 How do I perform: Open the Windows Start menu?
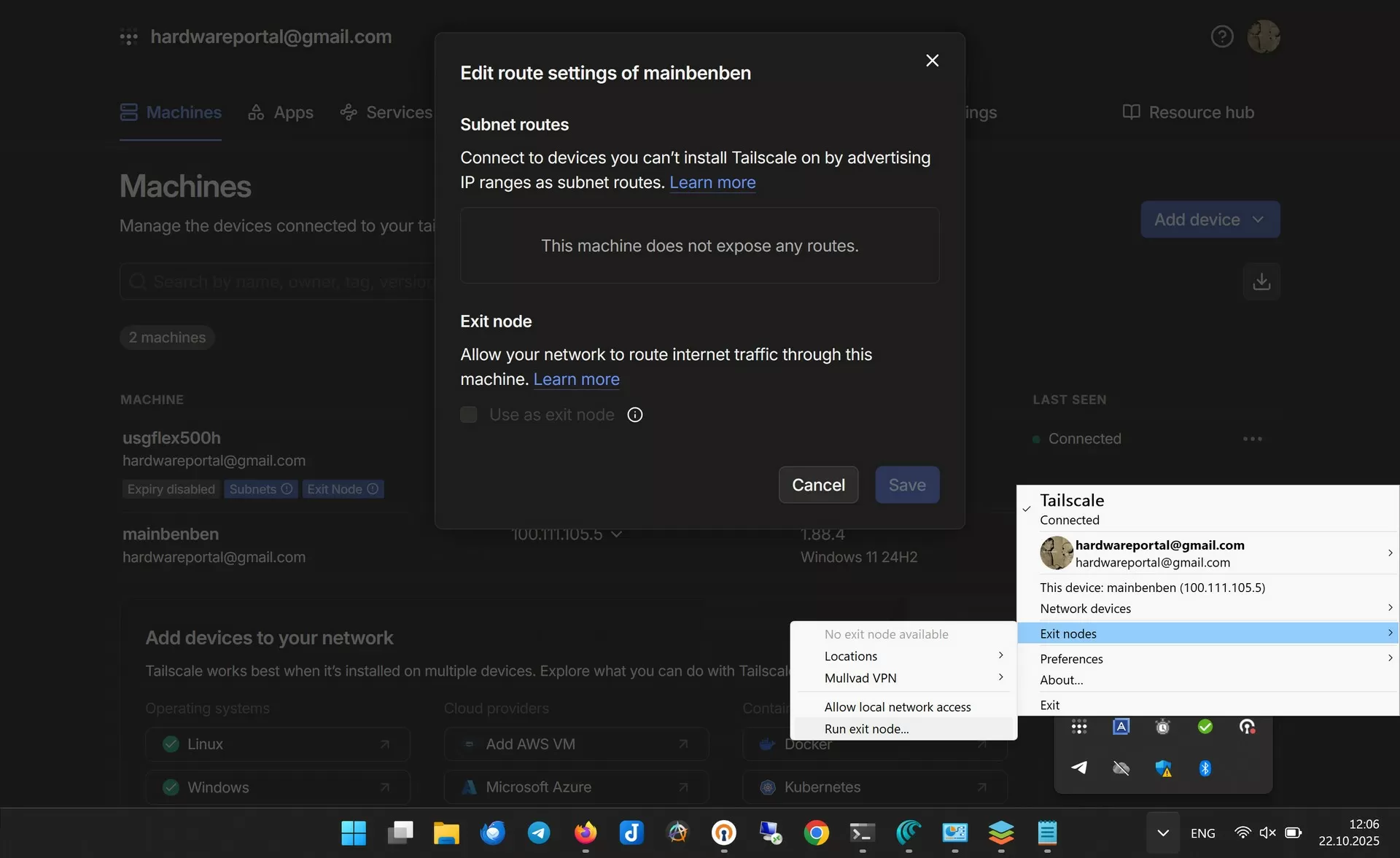tap(354, 832)
